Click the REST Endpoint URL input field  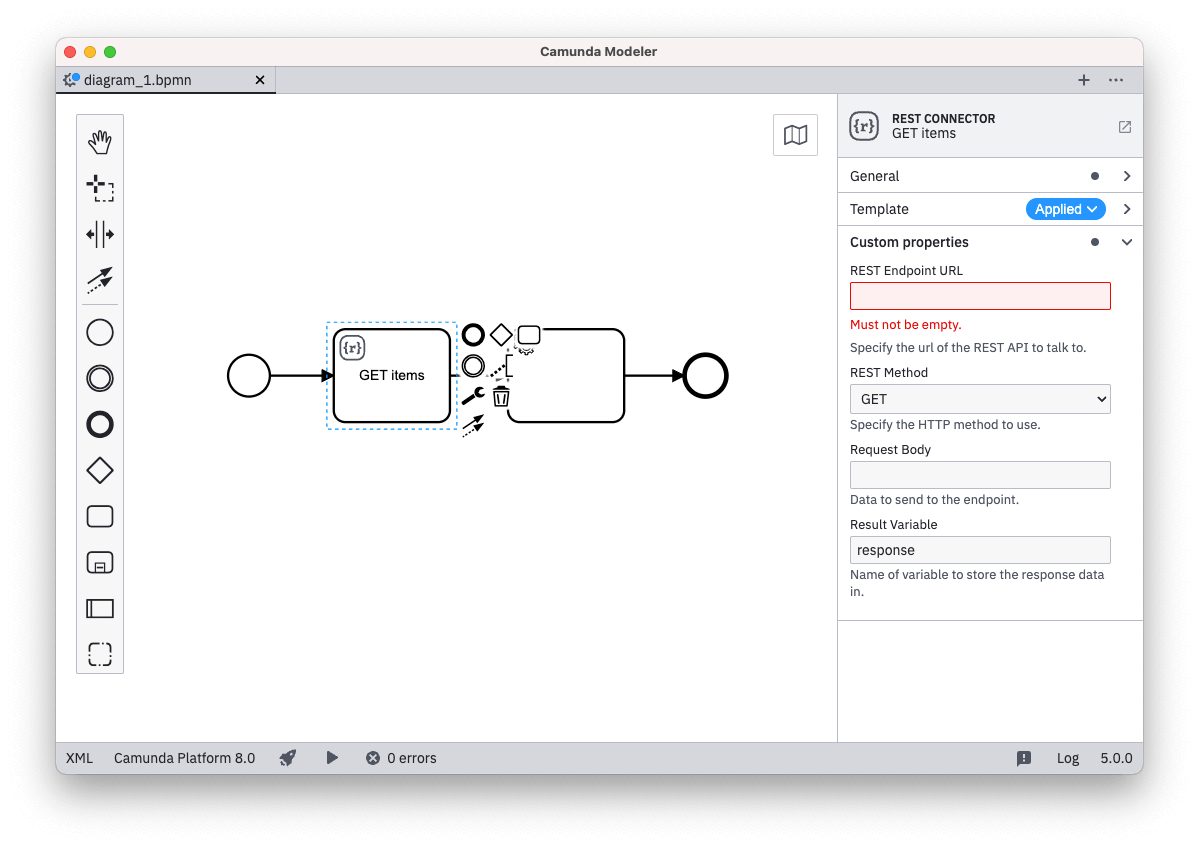click(x=980, y=296)
